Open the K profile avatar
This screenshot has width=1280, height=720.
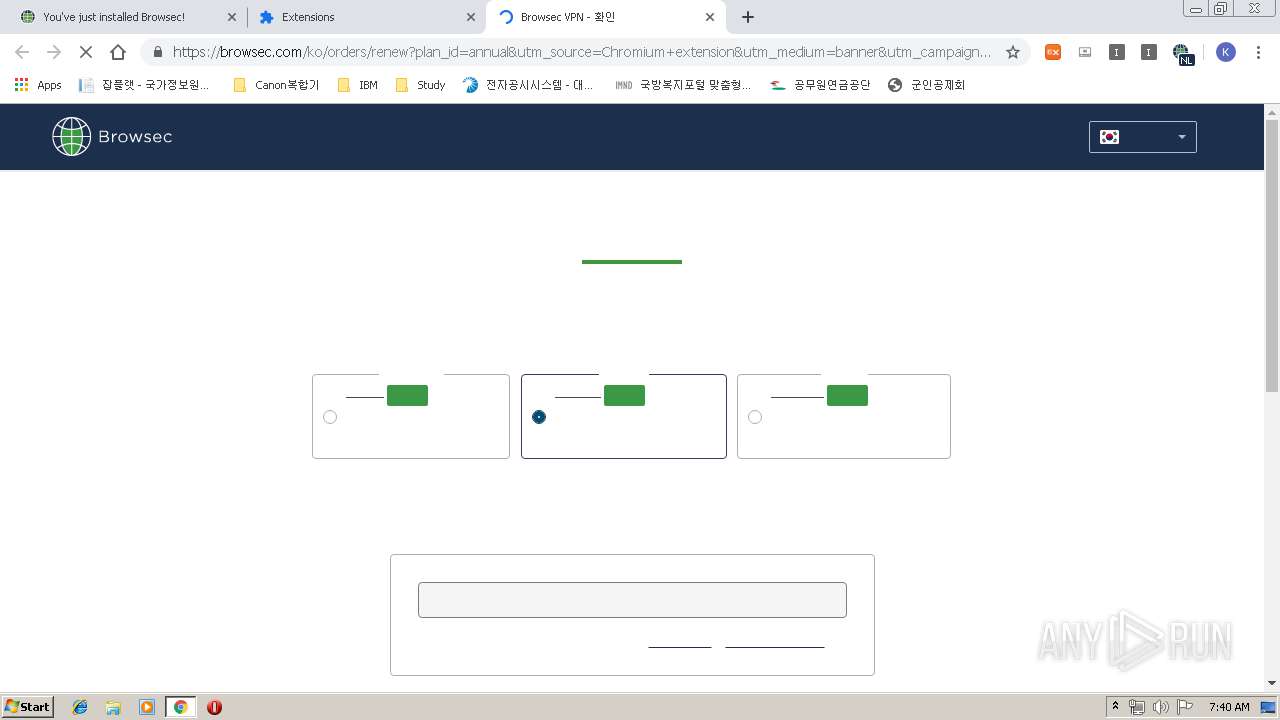[x=1226, y=52]
